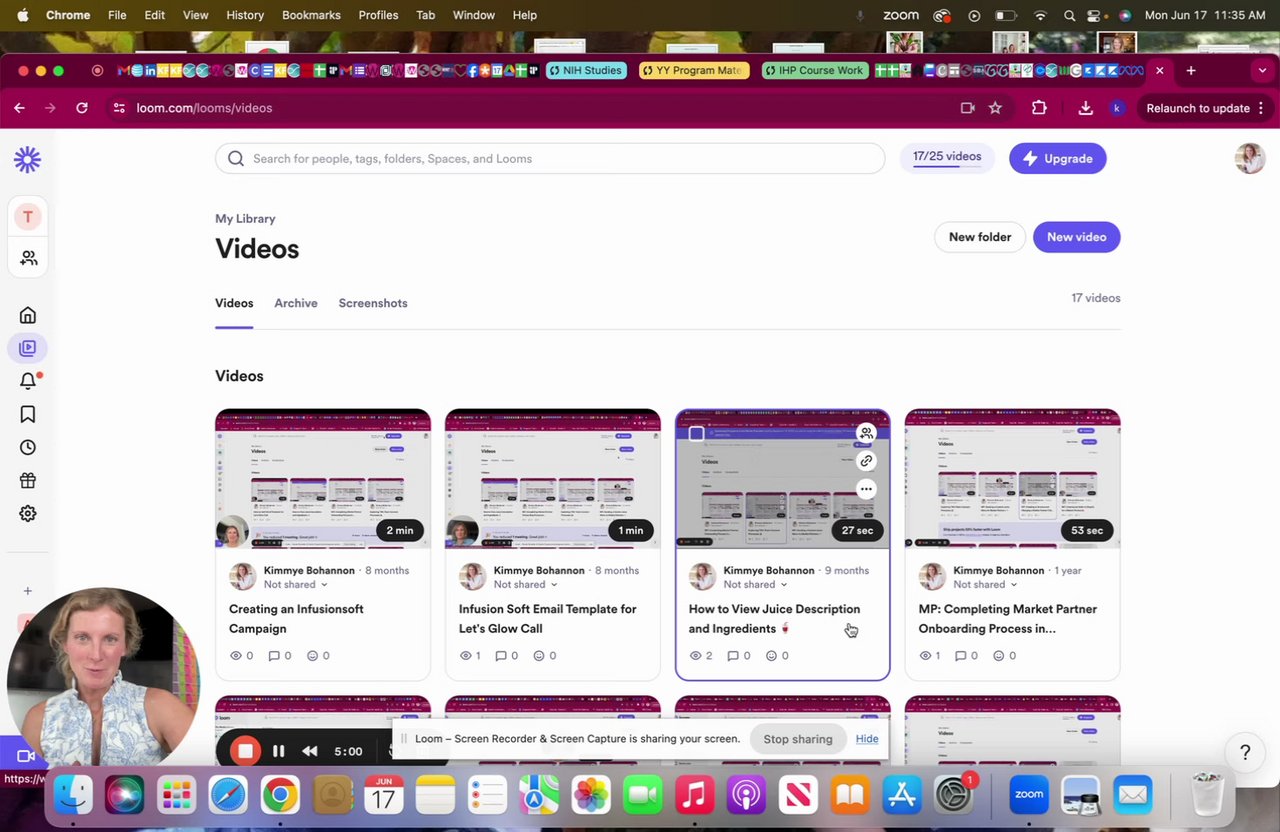Viewport: 1280px width, 832px height.
Task: Expand Not shared on MP Onboarding card
Action: (x=986, y=585)
